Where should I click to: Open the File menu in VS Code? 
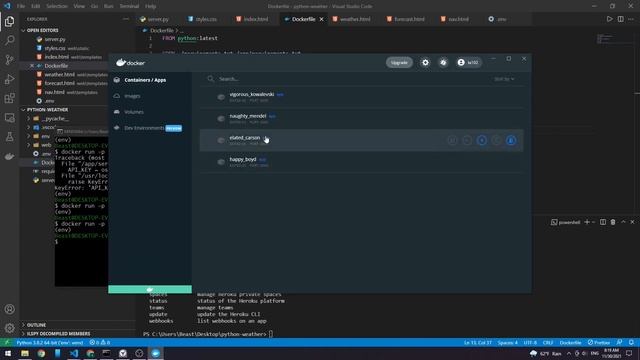coord(21,6)
